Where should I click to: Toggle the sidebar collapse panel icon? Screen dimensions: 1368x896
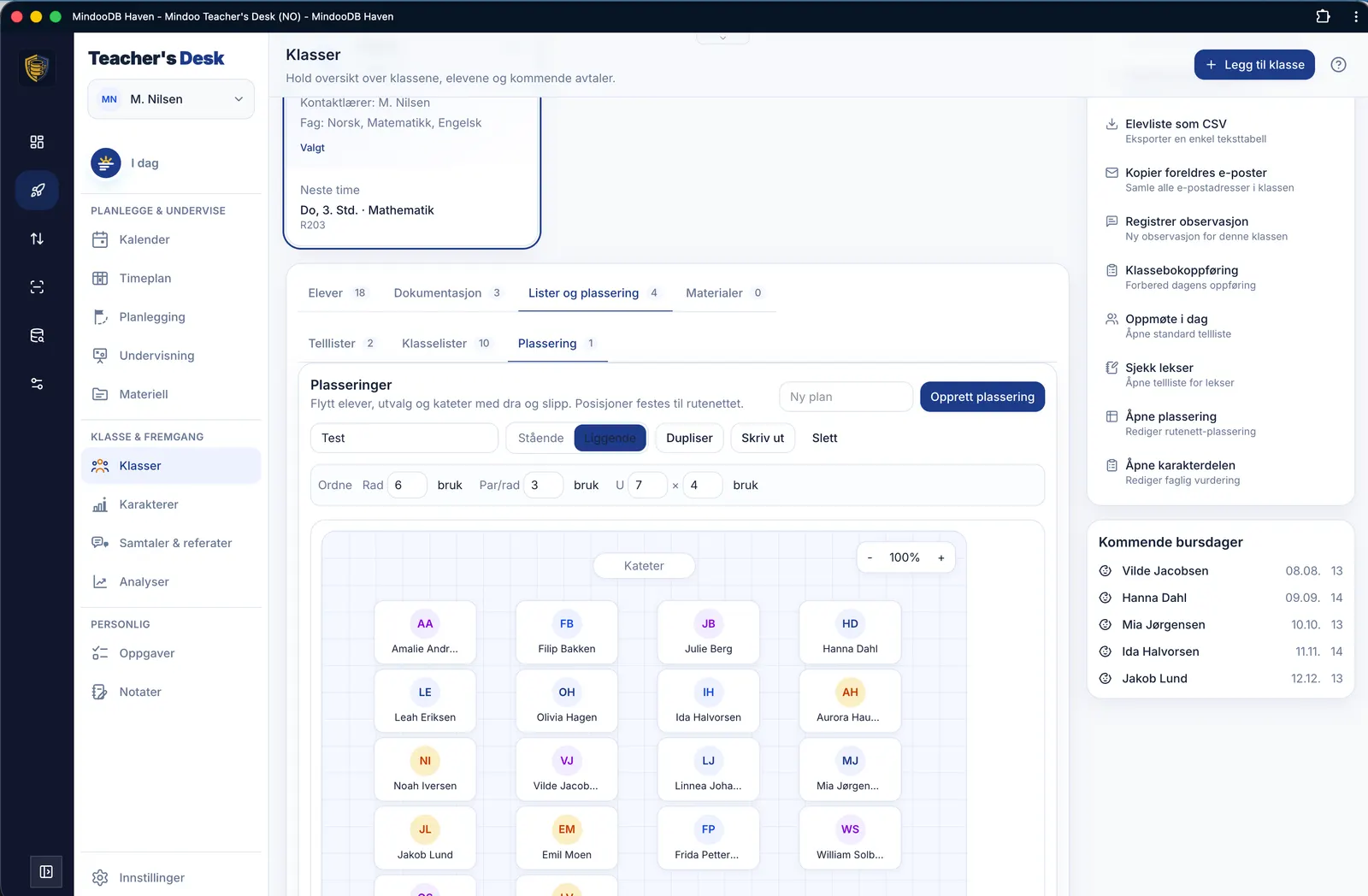[46, 871]
